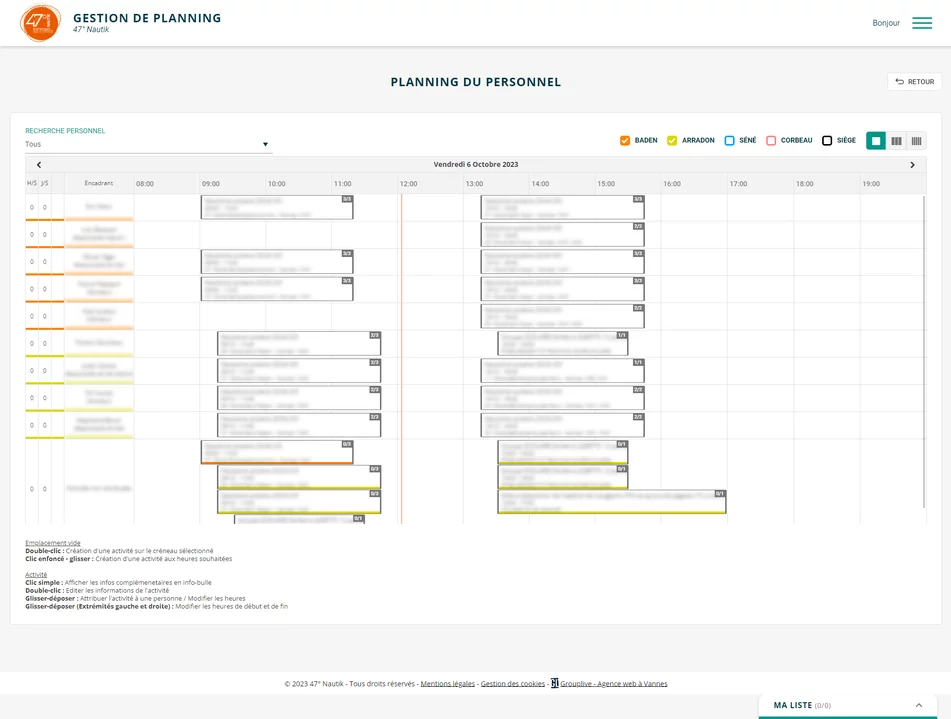Select the middle multi-column view icon
The height and width of the screenshot is (719, 951).
[x=896, y=141]
